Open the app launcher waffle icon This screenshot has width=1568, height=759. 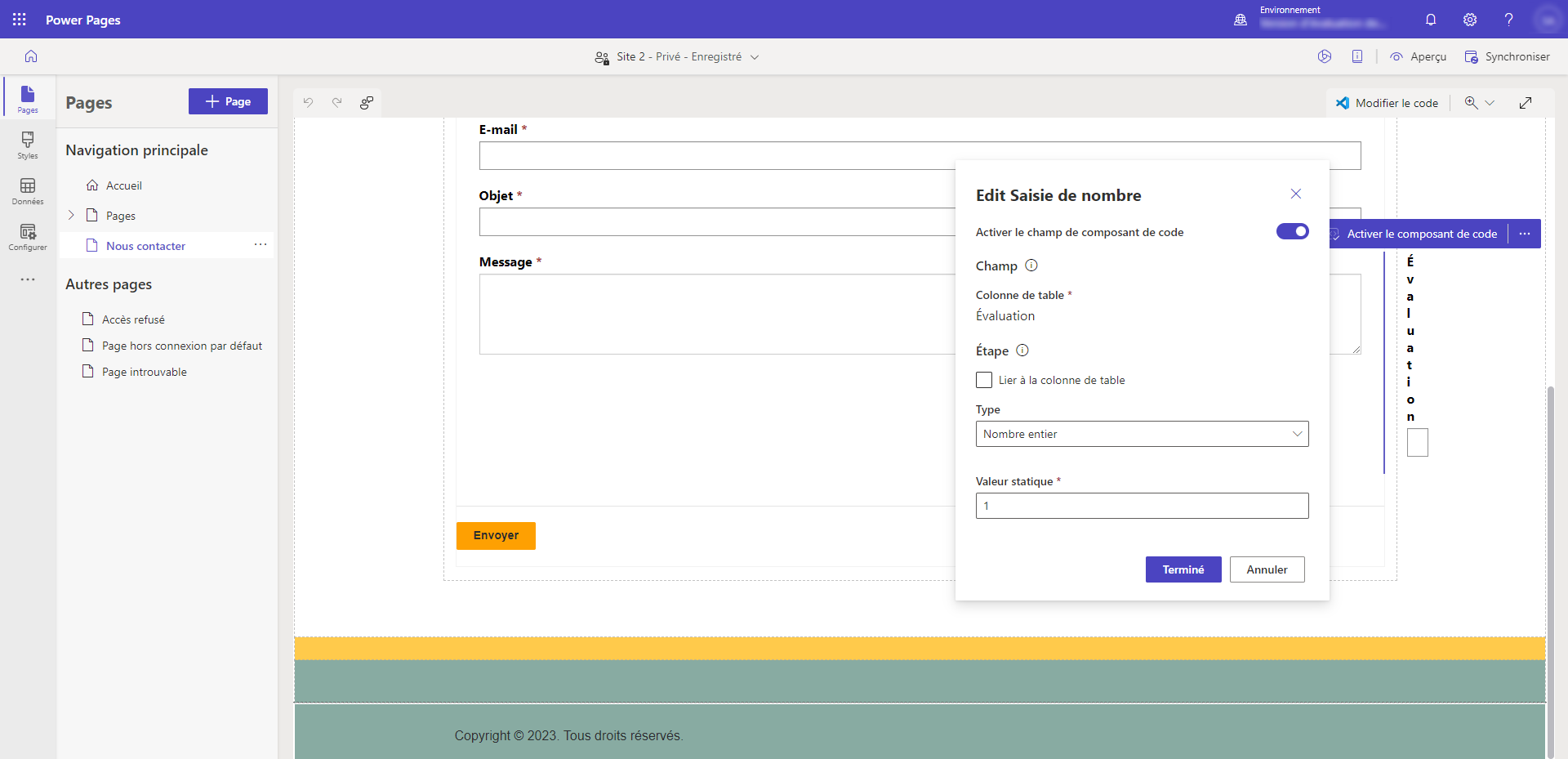(x=20, y=19)
